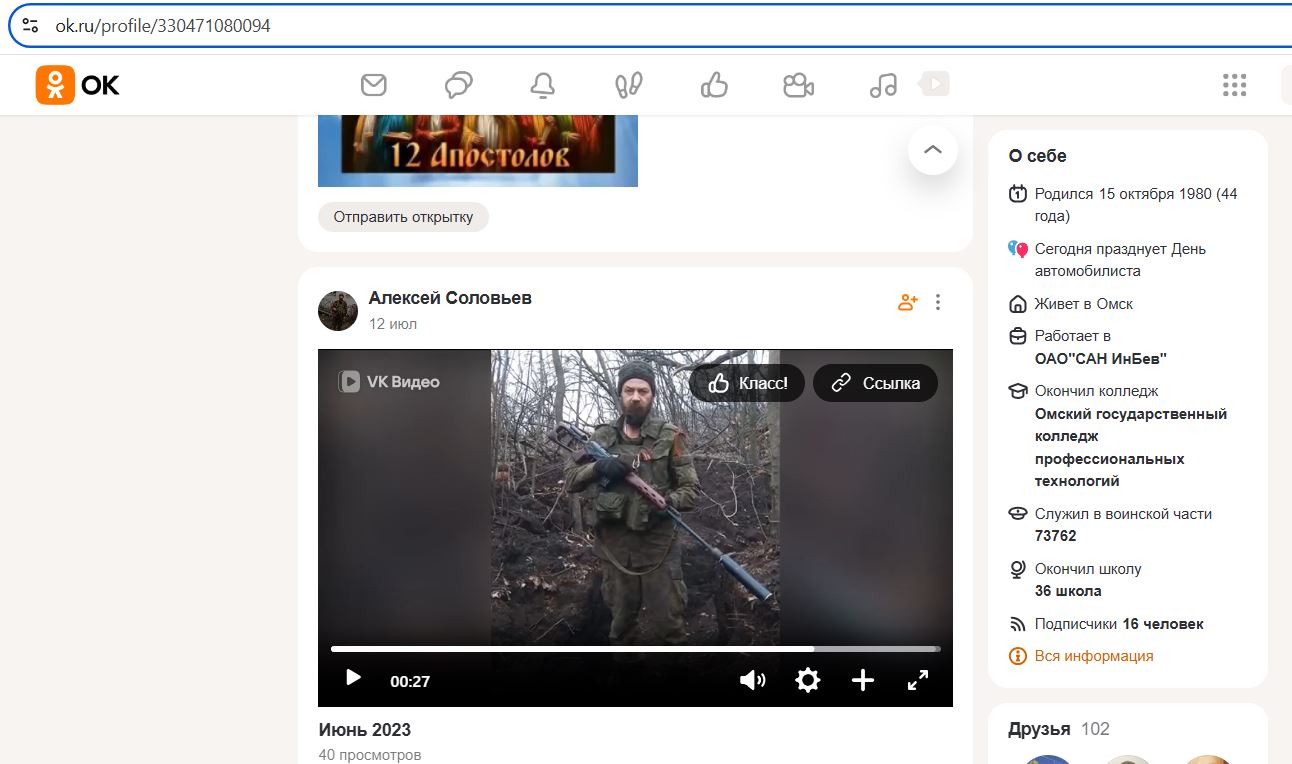The width and height of the screenshot is (1292, 764).
Task: Click the 'Родился 15 октября 1980' line
Action: pos(1136,205)
